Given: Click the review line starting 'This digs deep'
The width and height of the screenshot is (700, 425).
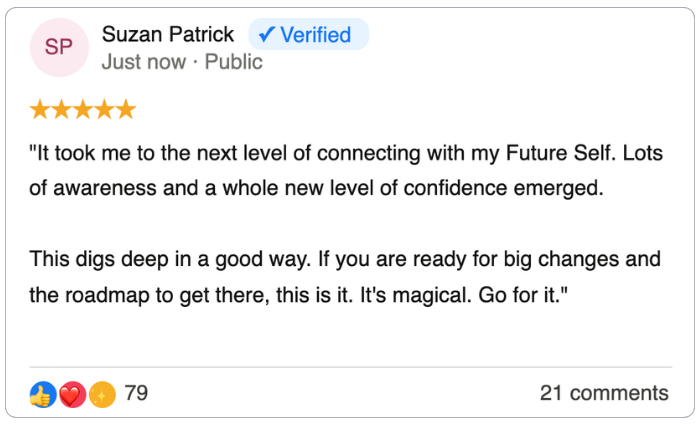Looking at the screenshot, I should pos(345,259).
